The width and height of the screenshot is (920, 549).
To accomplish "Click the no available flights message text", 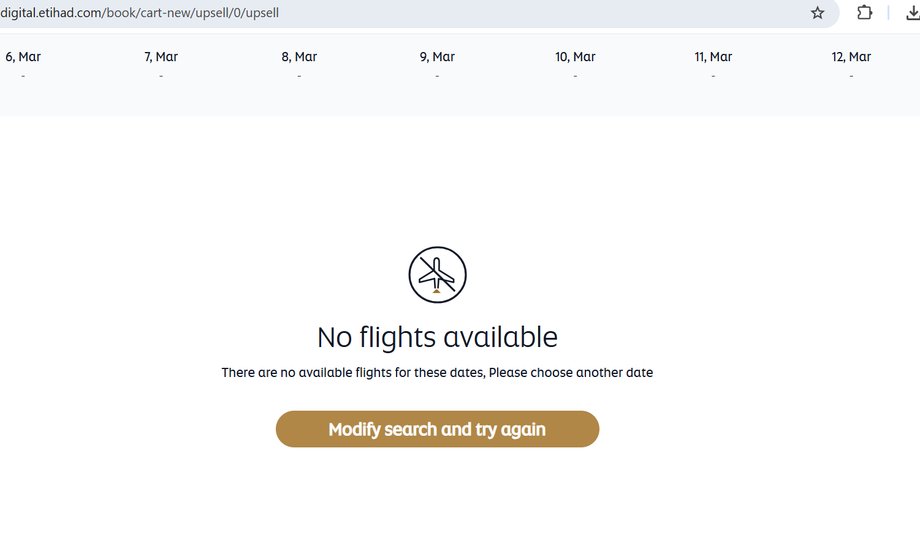I will click(437, 373).
